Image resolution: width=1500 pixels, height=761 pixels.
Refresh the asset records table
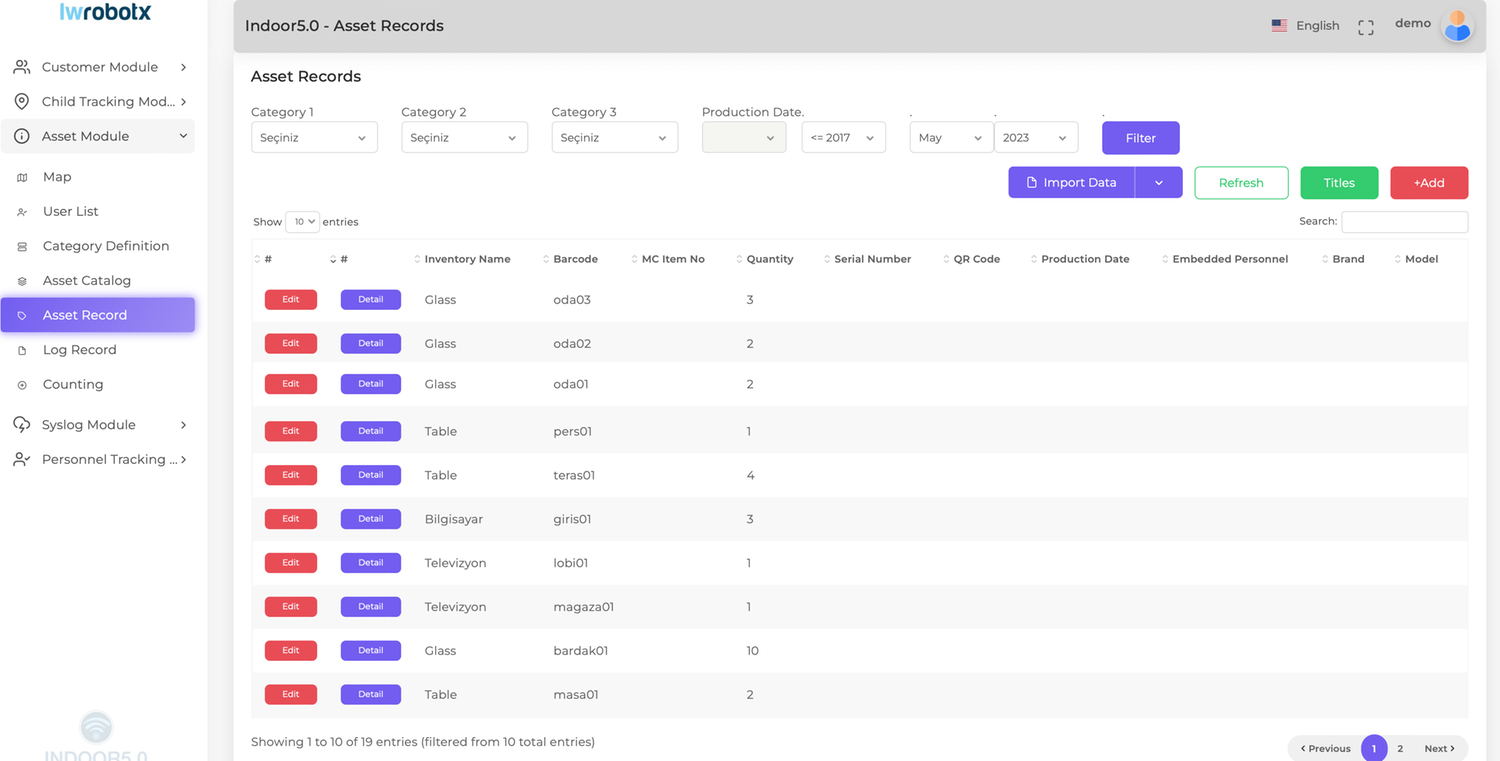pyautogui.click(x=1241, y=183)
